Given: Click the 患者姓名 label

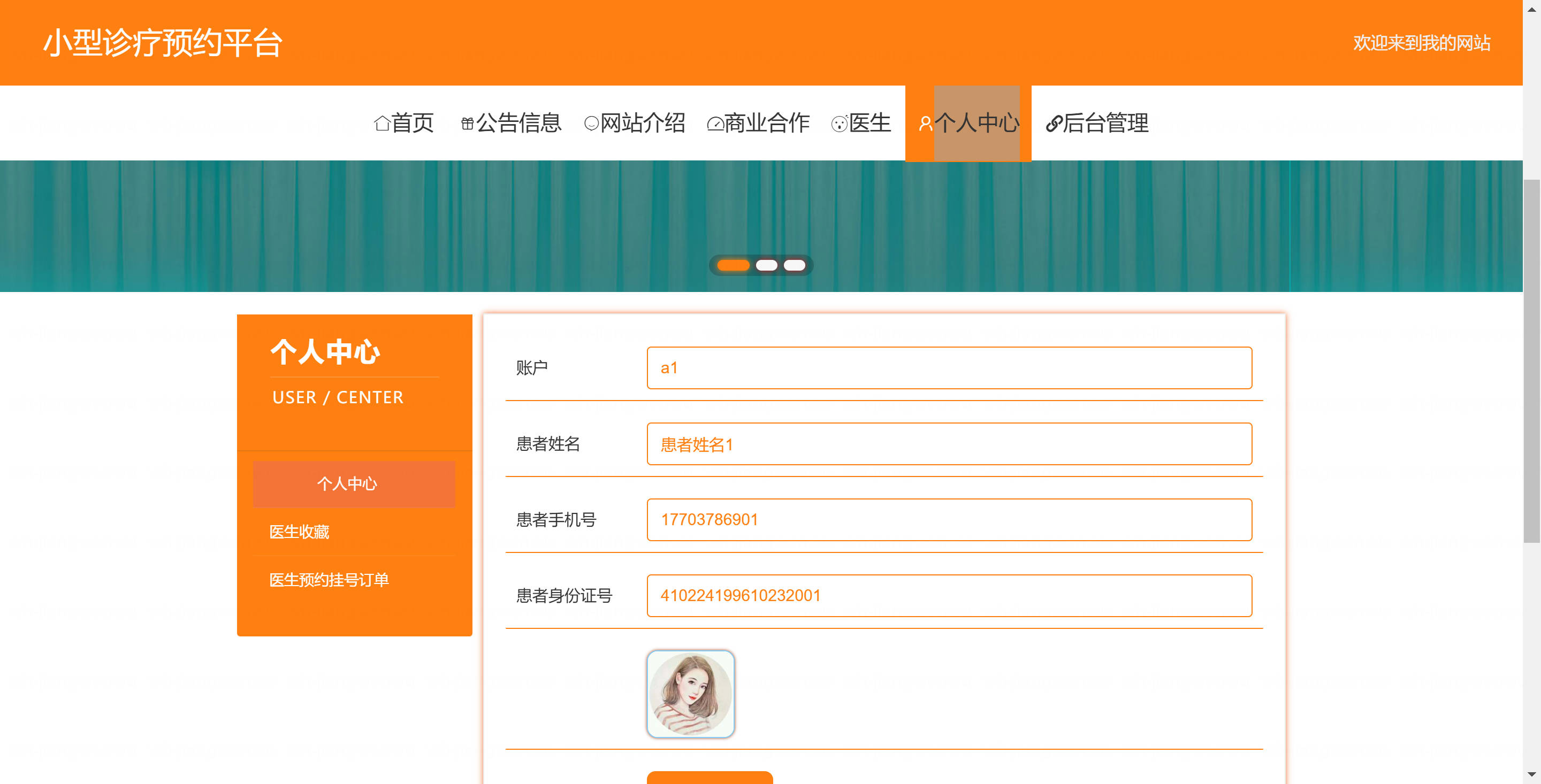Looking at the screenshot, I should coord(548,444).
